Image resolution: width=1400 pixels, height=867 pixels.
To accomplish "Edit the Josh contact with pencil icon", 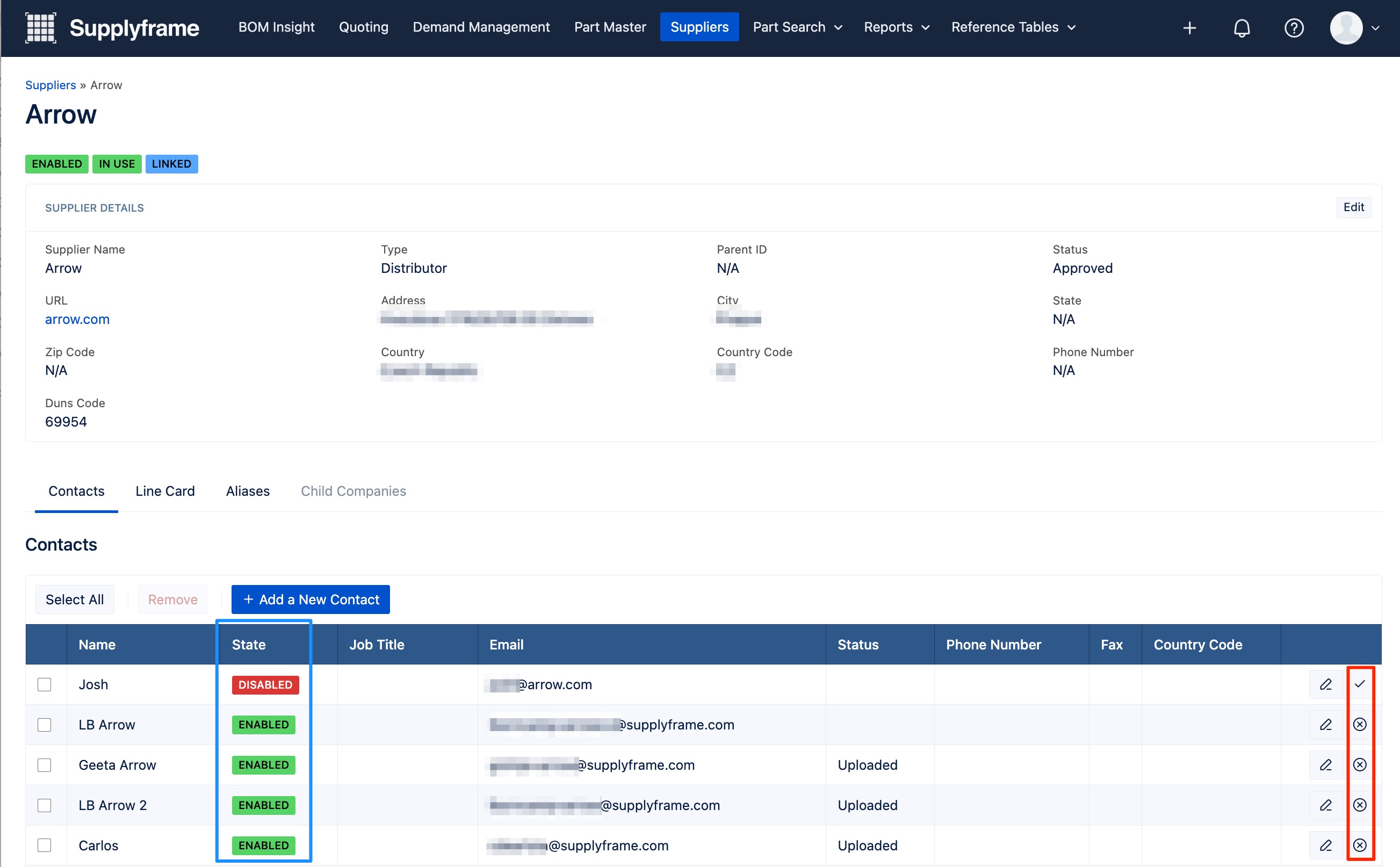I will (1325, 684).
